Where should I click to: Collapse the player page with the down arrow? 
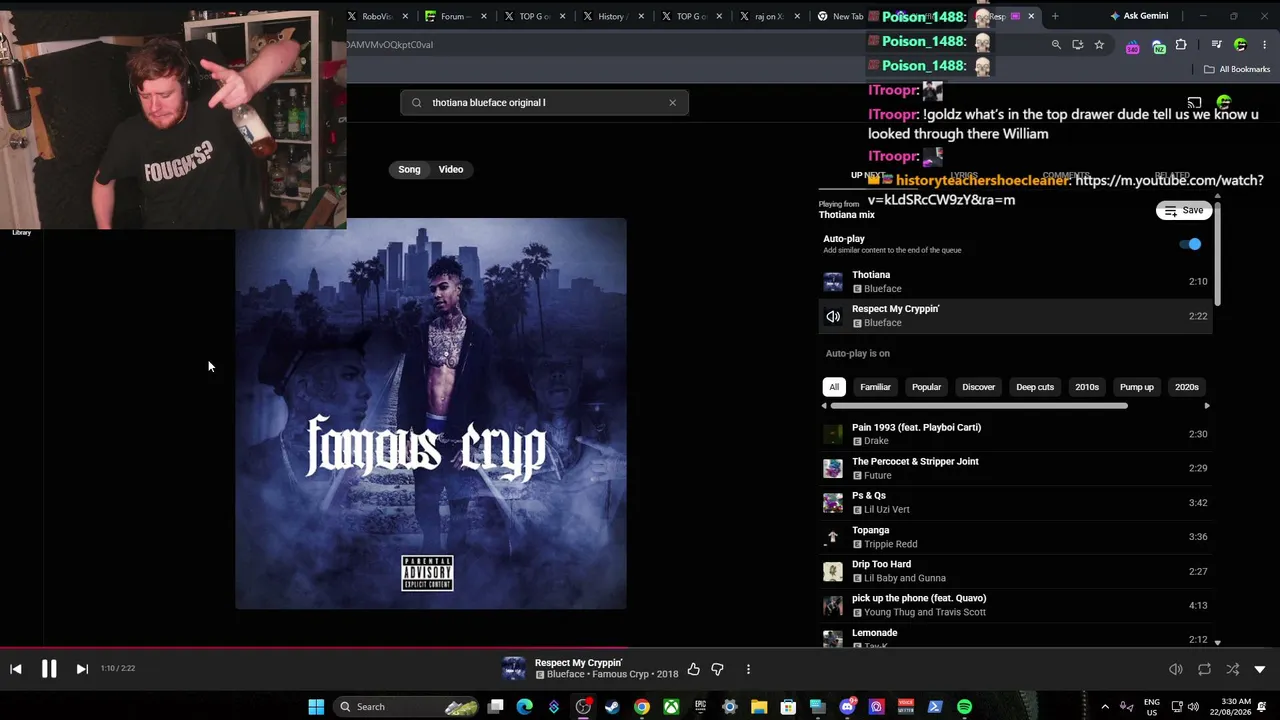click(x=1260, y=669)
